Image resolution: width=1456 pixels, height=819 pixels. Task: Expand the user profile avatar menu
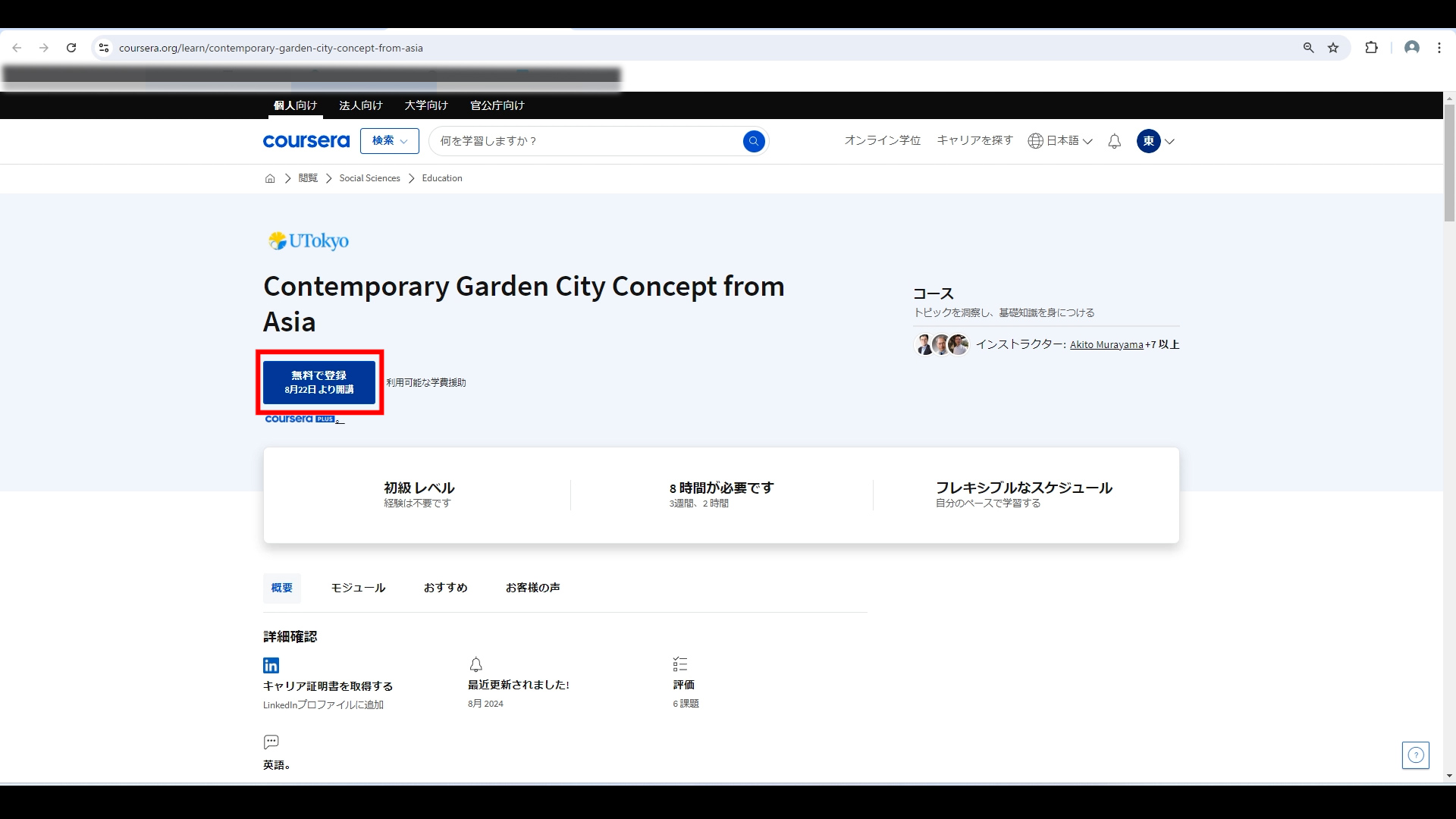click(x=1155, y=141)
